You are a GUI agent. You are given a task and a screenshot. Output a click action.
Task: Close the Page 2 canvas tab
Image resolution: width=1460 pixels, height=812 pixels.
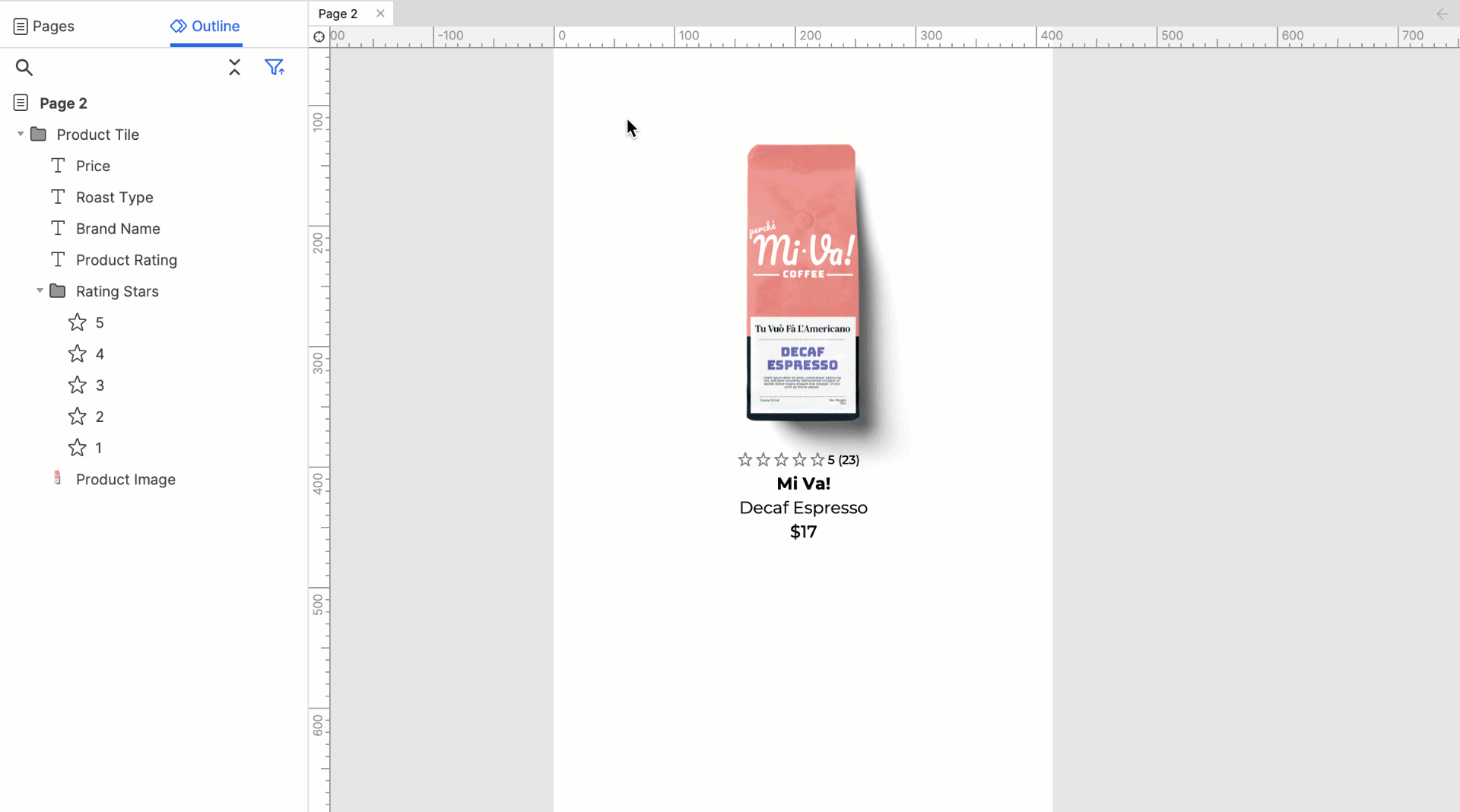click(380, 14)
